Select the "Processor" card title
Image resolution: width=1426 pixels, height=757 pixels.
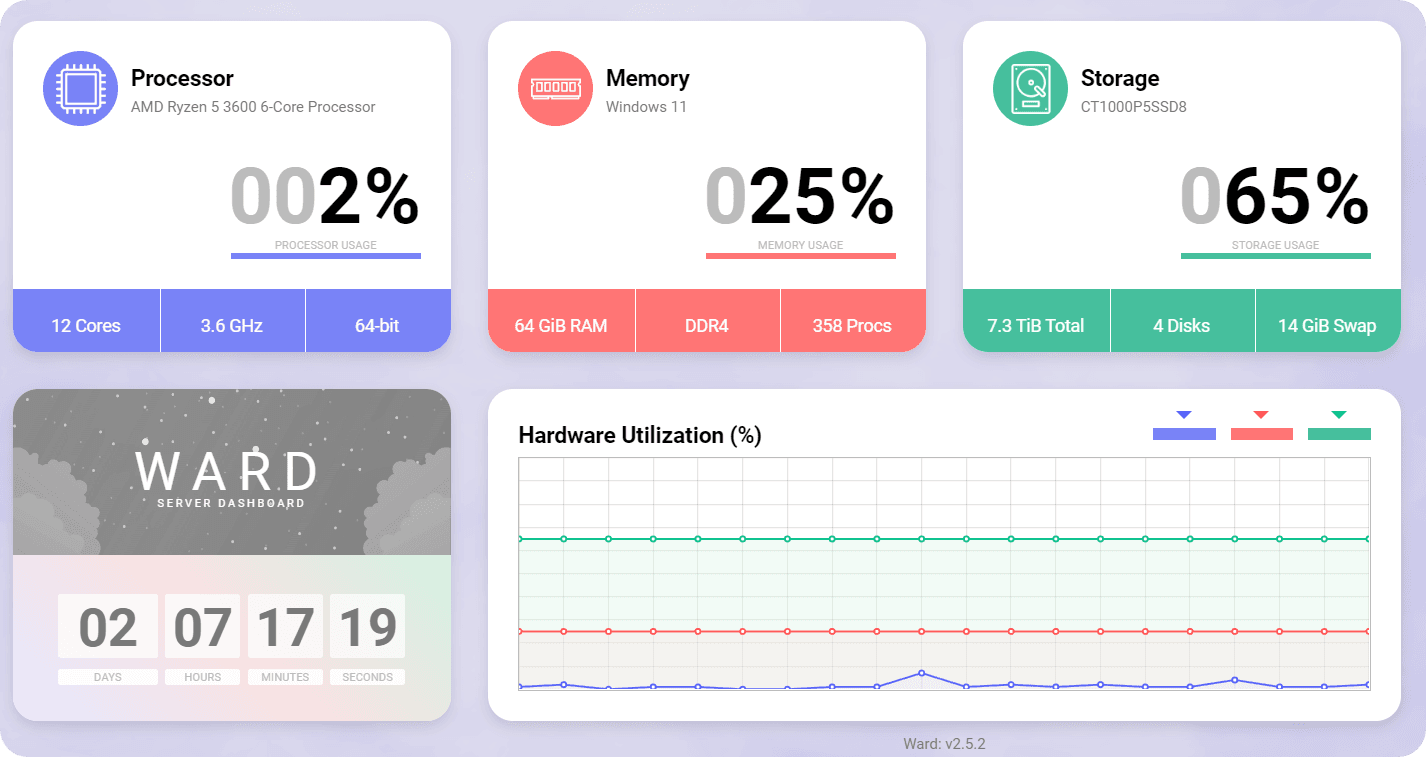[182, 78]
